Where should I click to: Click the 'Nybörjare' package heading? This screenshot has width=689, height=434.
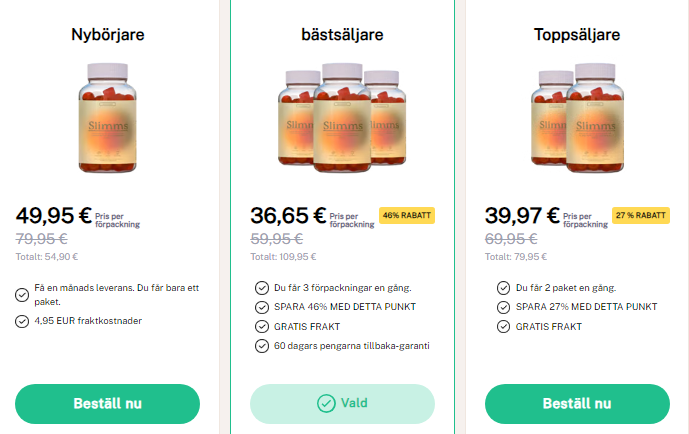(108, 35)
